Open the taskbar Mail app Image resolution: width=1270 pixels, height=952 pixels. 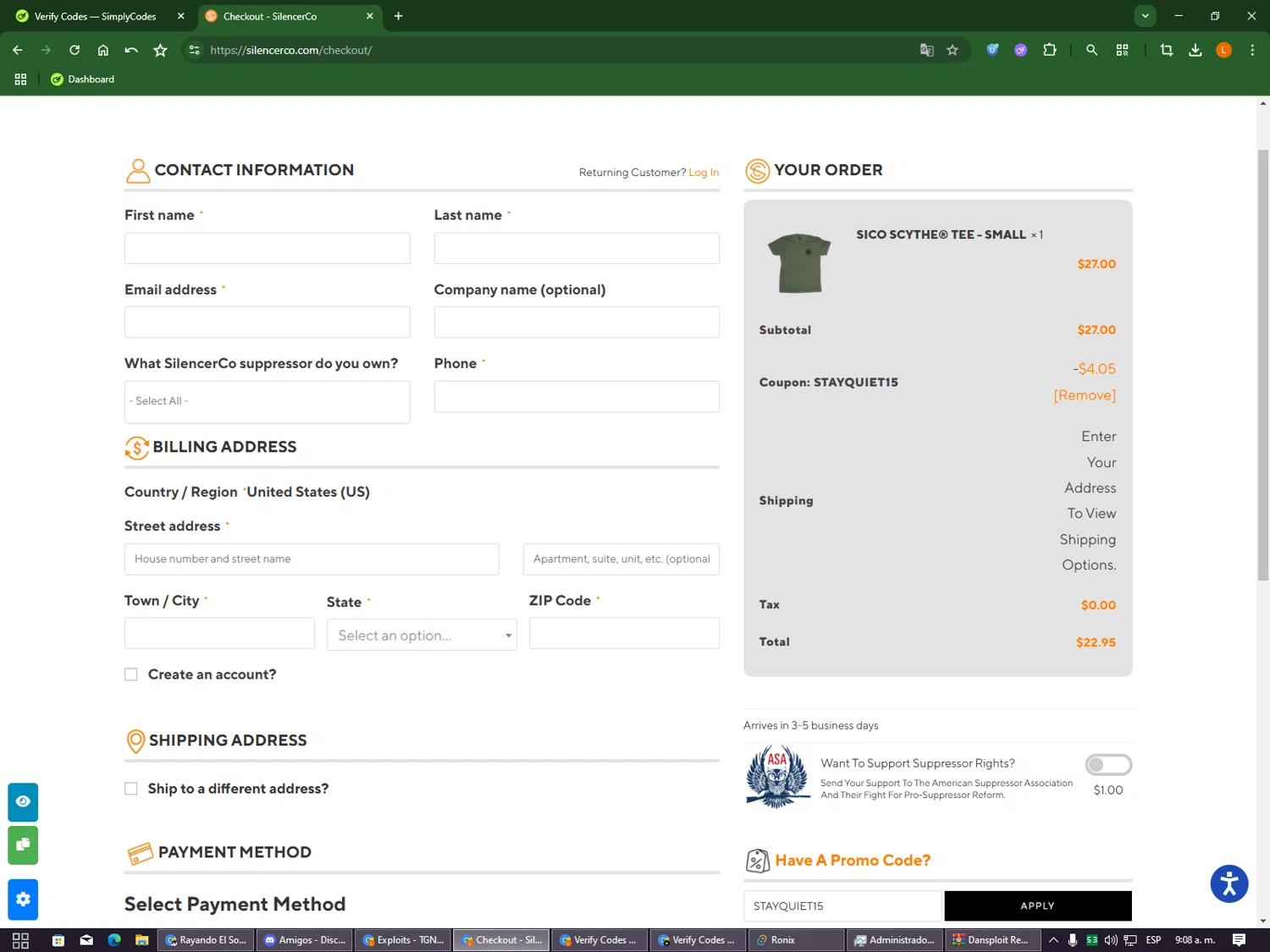pos(86,940)
